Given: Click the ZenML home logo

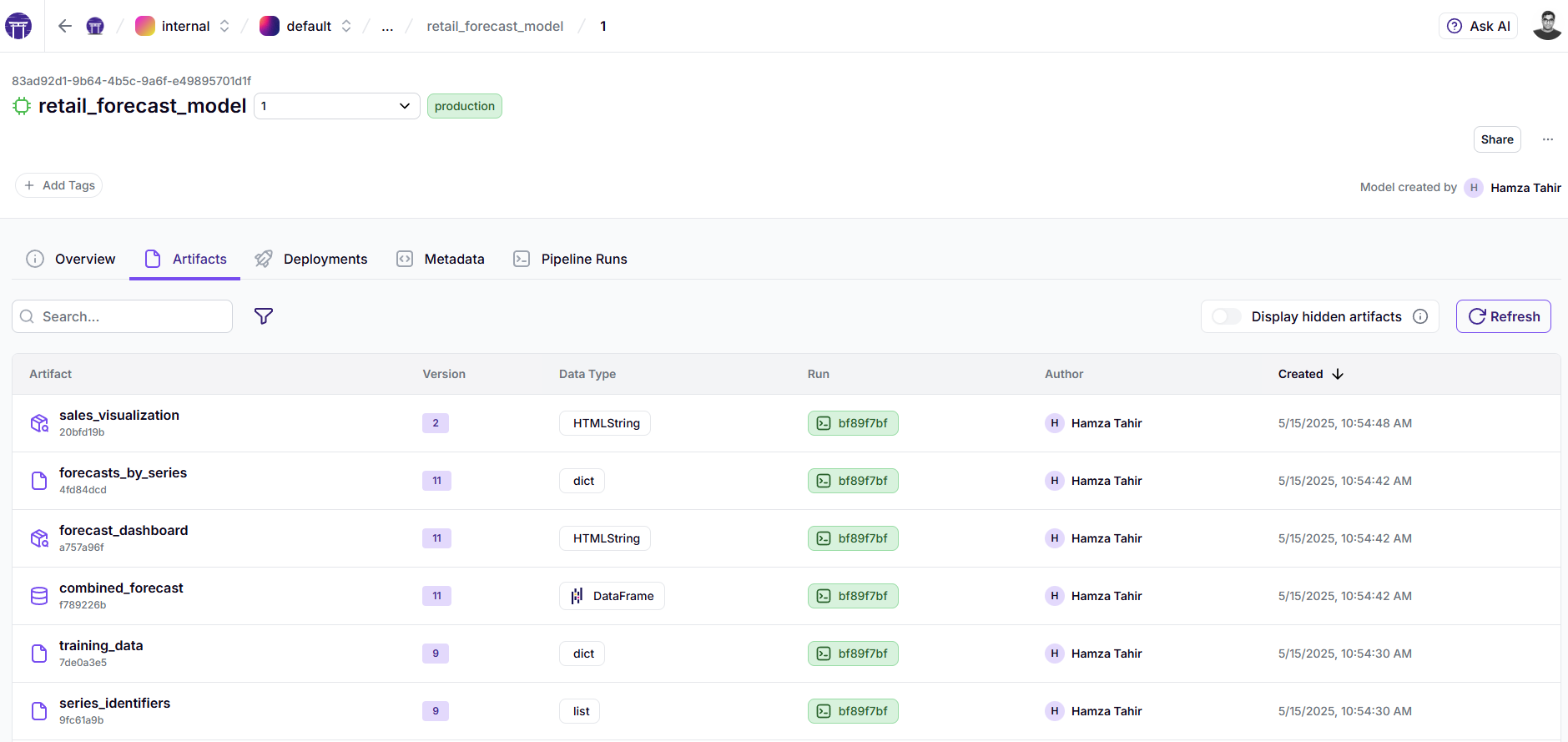Looking at the screenshot, I should click(18, 26).
